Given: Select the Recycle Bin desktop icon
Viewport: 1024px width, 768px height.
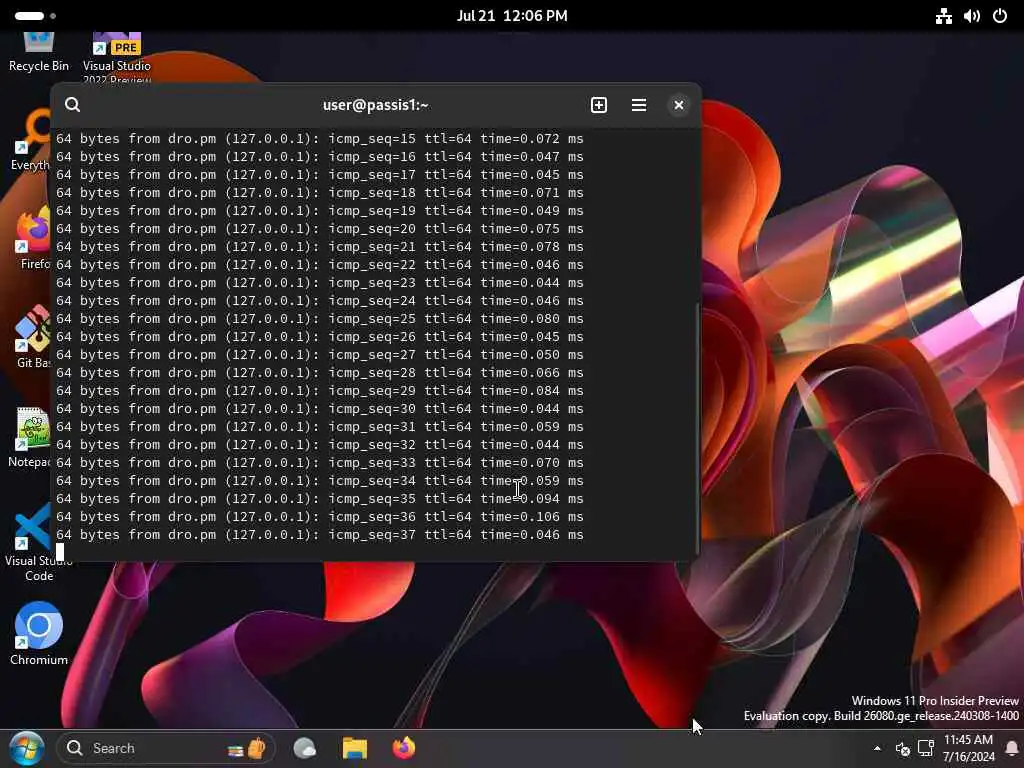Looking at the screenshot, I should coord(39,52).
